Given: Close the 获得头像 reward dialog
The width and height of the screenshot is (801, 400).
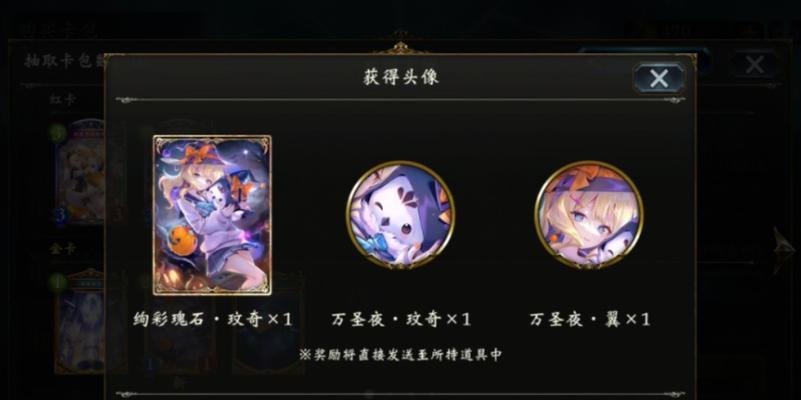Looking at the screenshot, I should pos(659,79).
